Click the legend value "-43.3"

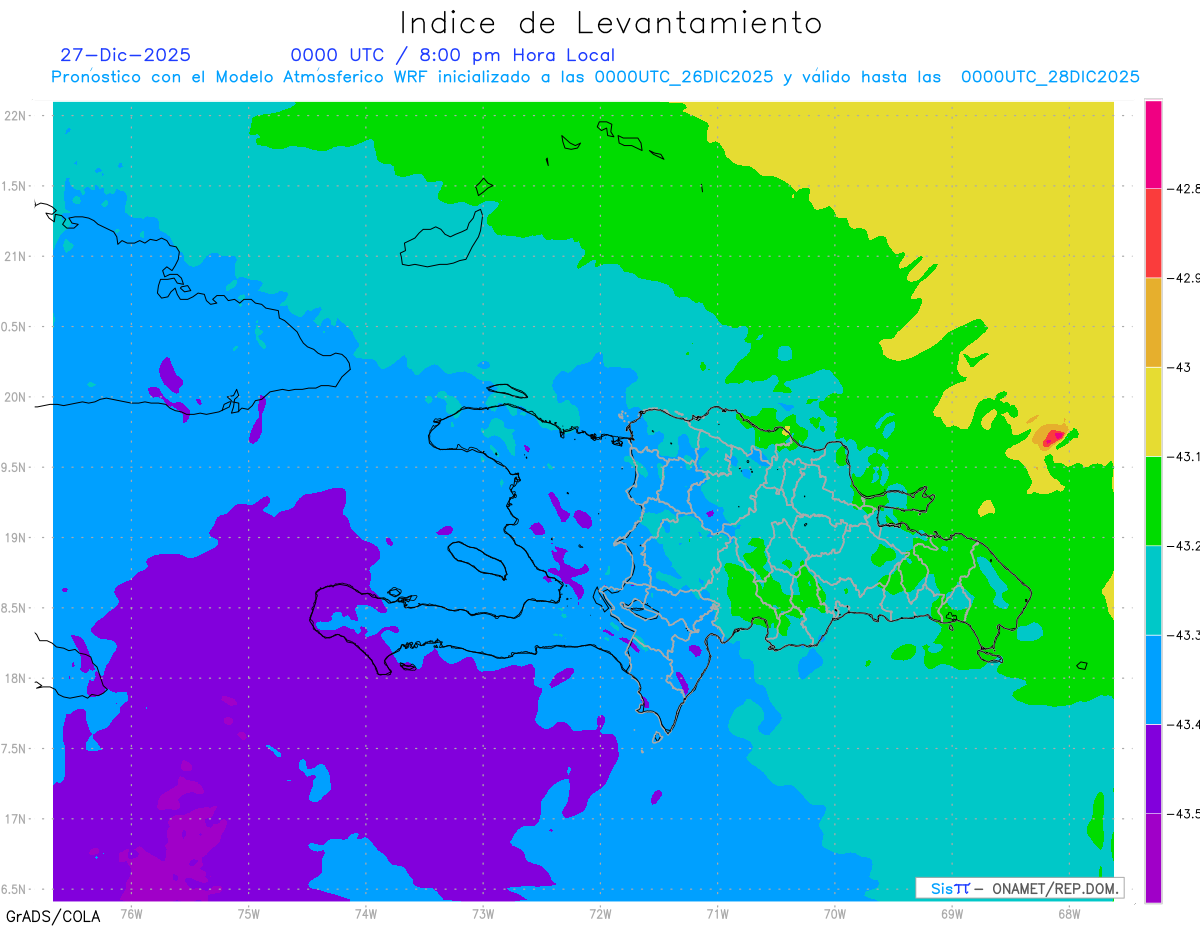1184,635
